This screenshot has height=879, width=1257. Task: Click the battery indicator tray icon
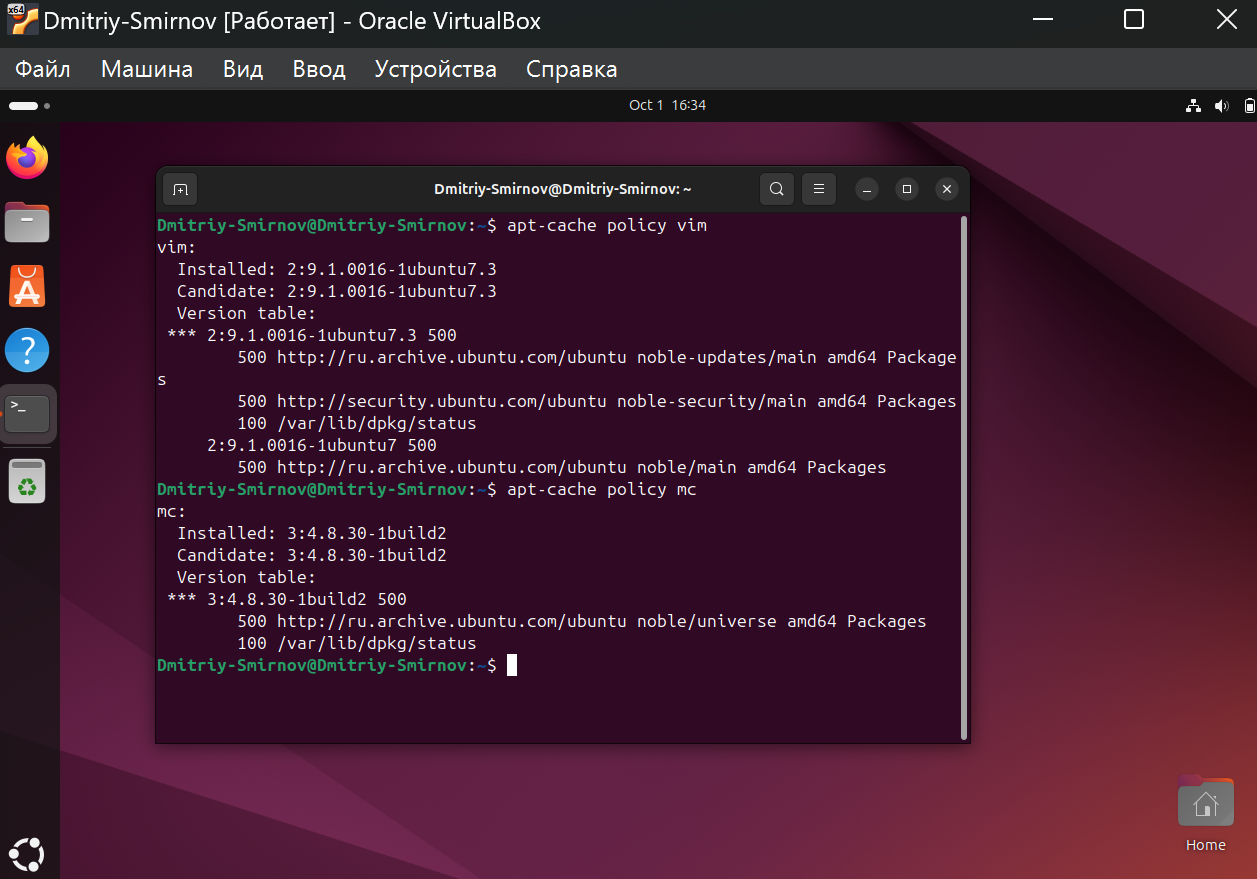pos(1248,105)
